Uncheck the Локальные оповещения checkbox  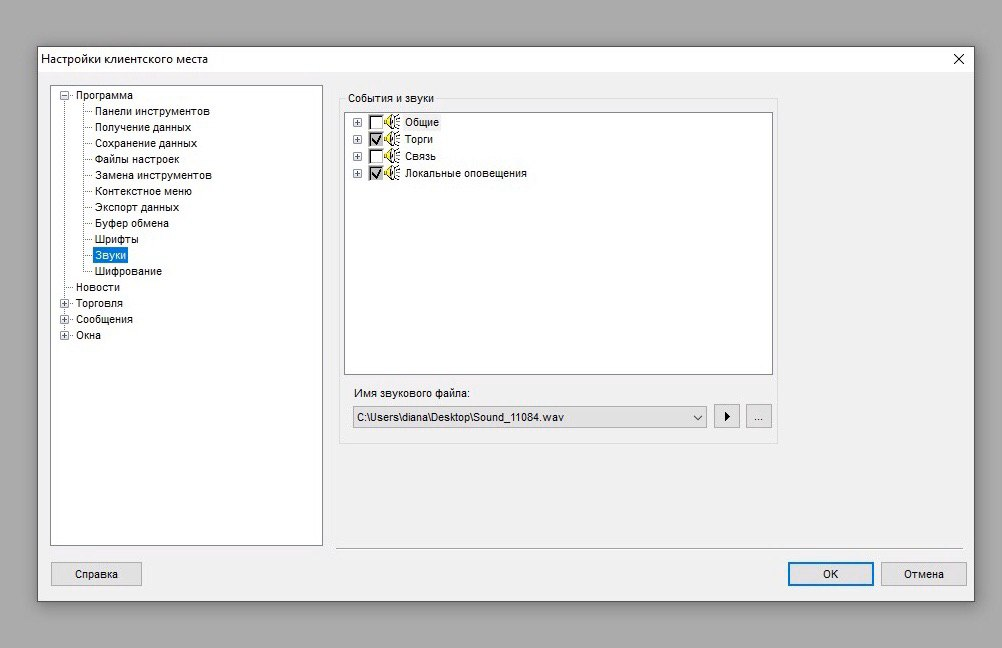pos(376,173)
